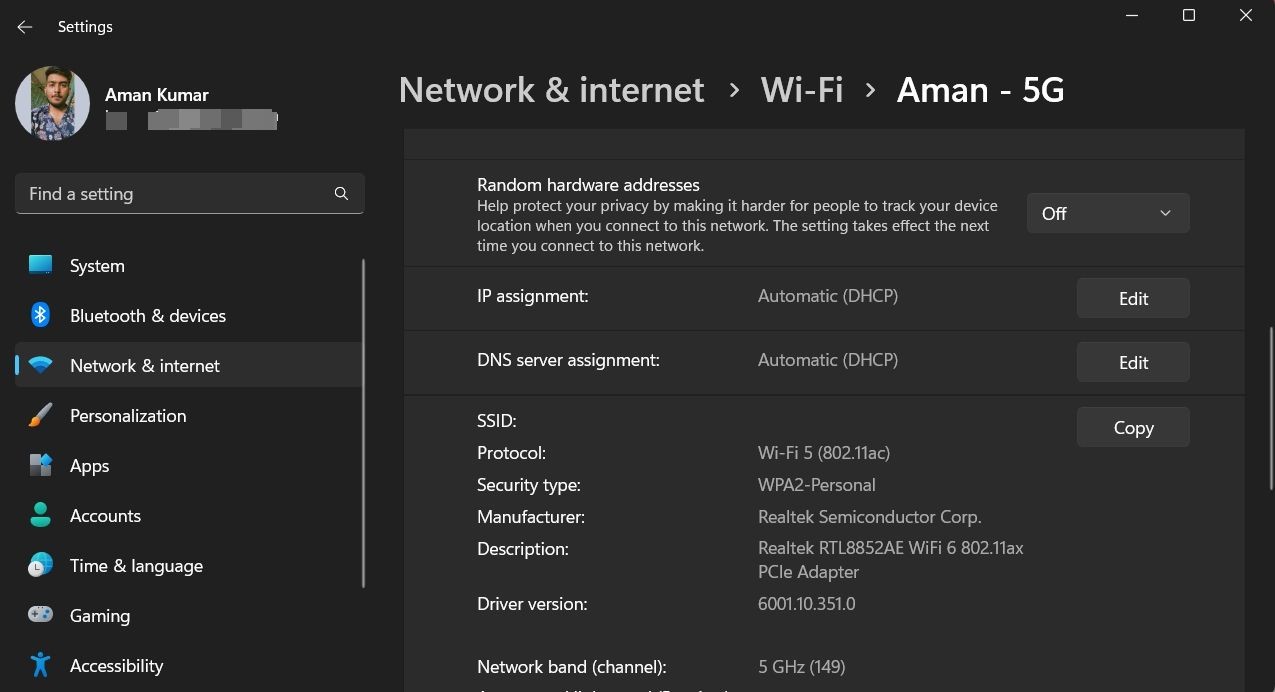The height and width of the screenshot is (692, 1275).
Task: Click the Accessibility figure icon
Action: (40, 665)
